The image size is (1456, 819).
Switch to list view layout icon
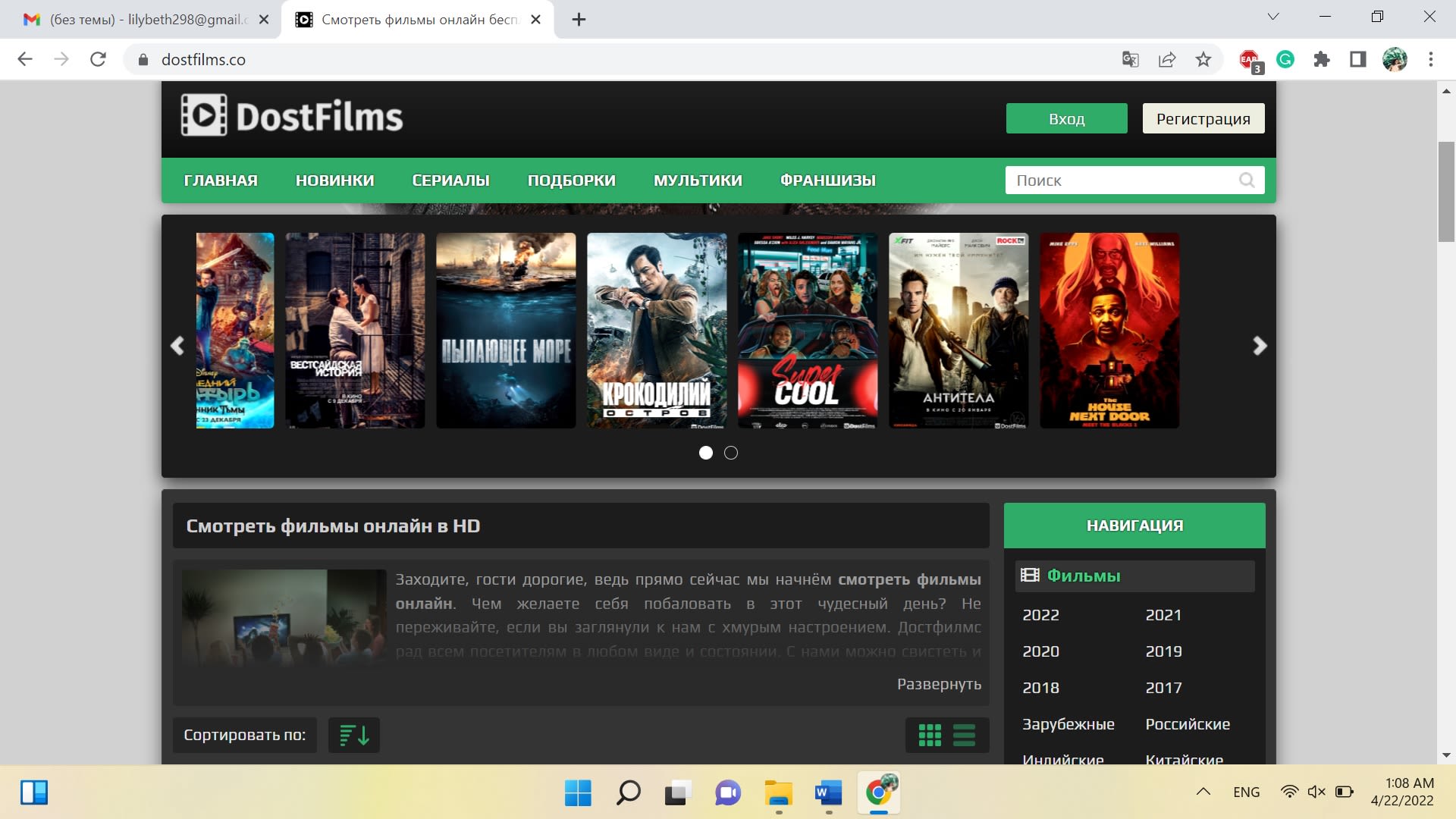[964, 735]
